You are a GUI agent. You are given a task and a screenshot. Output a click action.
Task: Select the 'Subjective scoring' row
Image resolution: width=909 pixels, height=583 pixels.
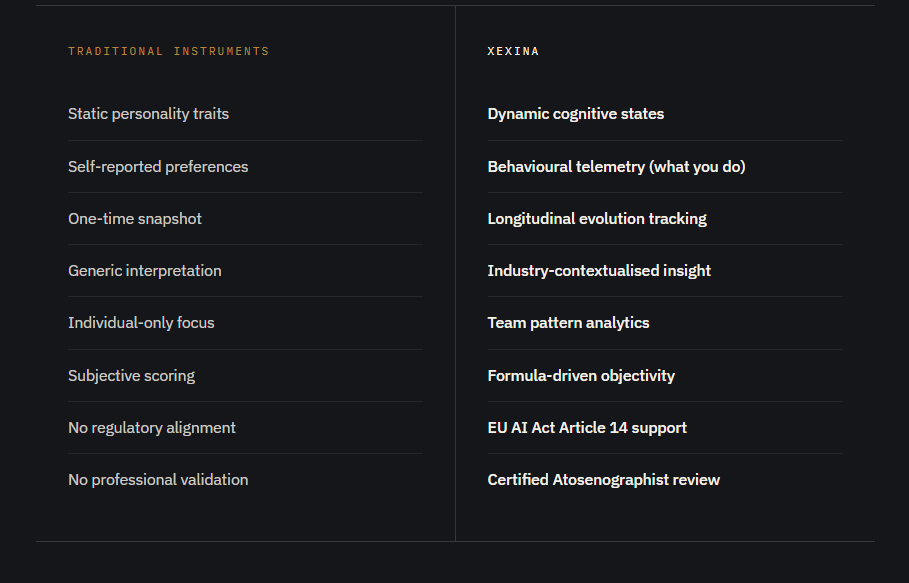(x=131, y=376)
